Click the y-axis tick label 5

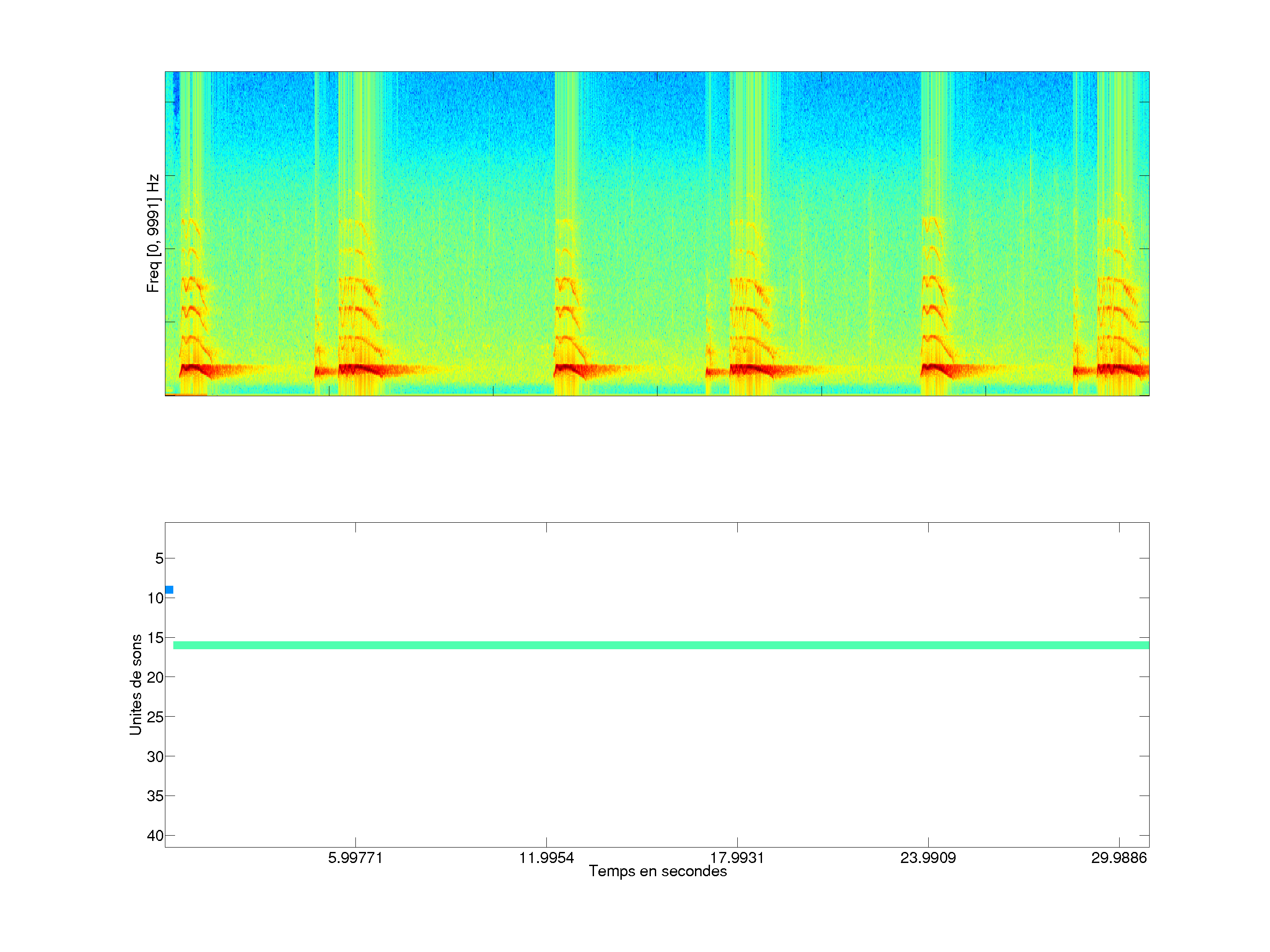click(159, 558)
